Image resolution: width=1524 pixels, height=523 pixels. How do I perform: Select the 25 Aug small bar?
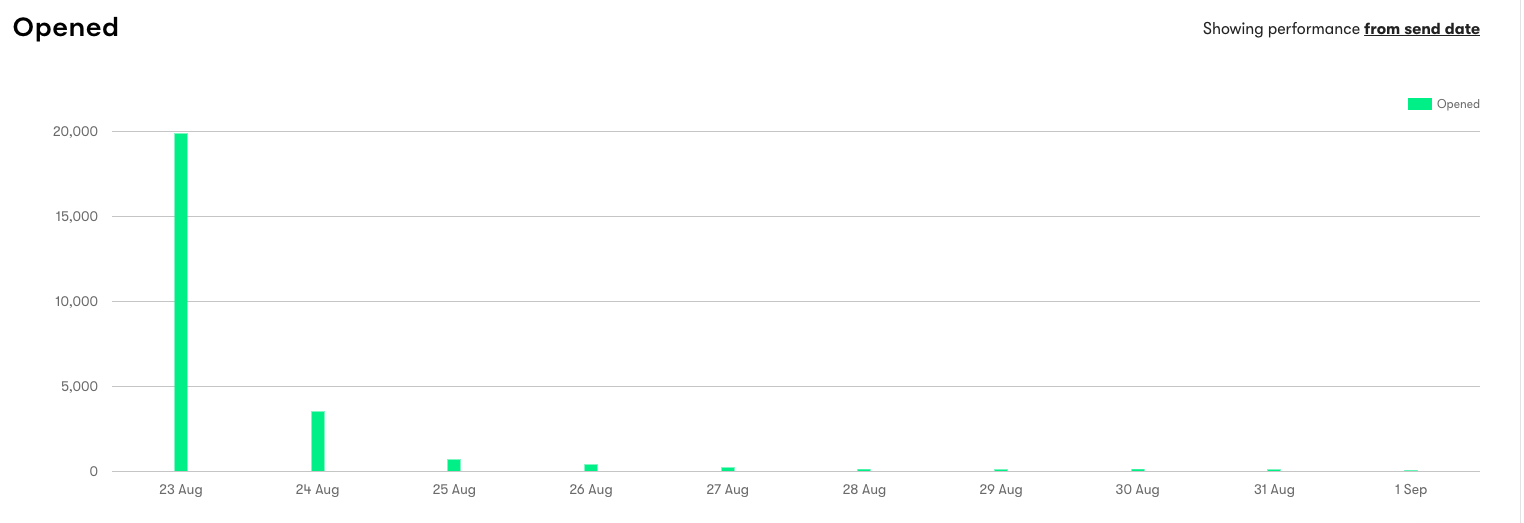tap(454, 465)
